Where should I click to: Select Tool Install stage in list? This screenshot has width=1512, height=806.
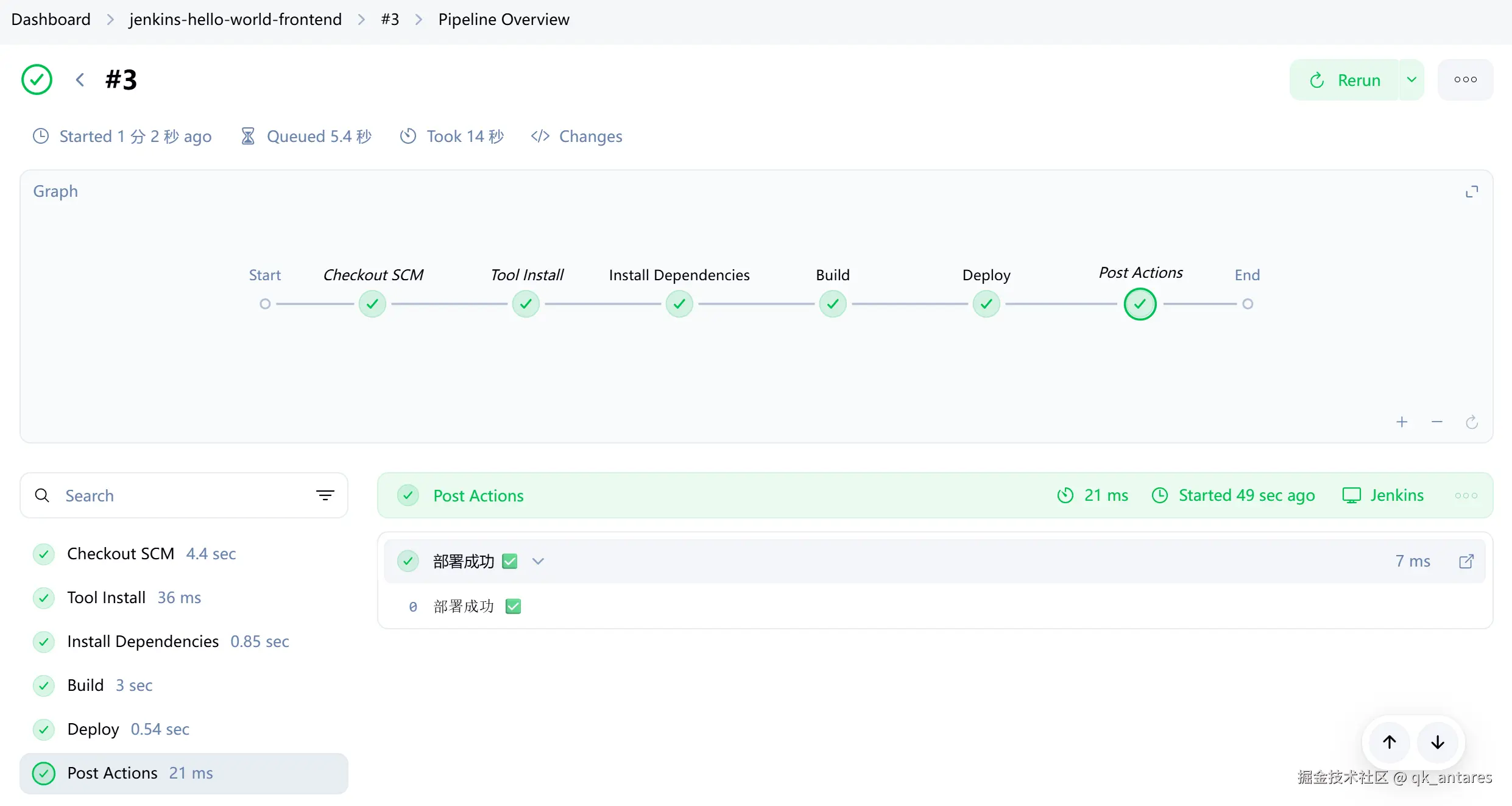(184, 598)
